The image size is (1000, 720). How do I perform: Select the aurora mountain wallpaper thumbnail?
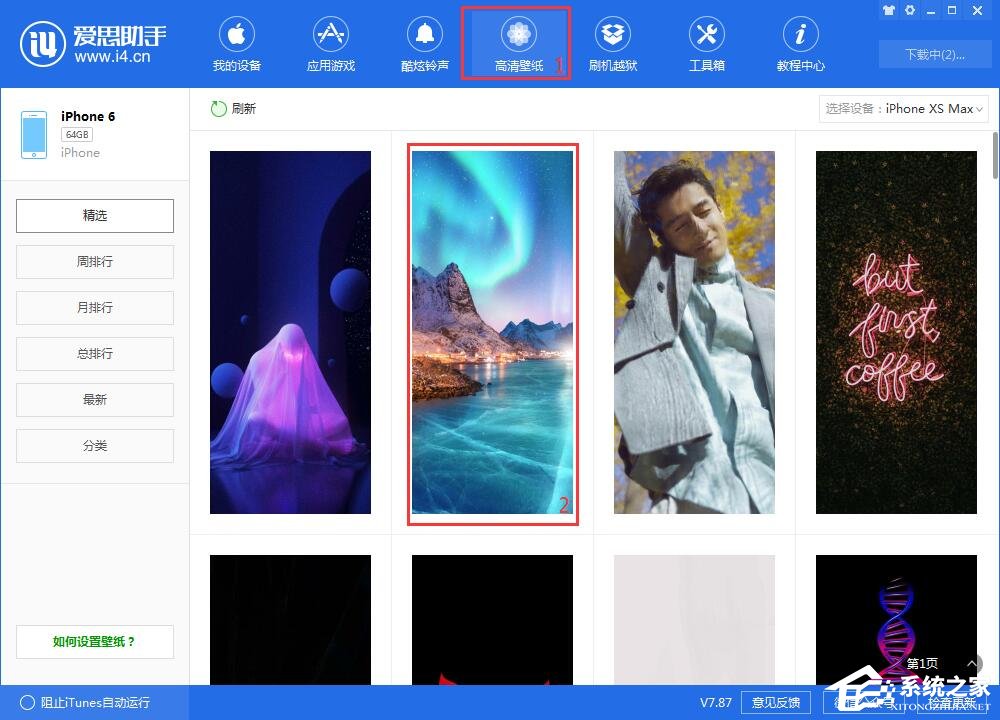[x=492, y=332]
